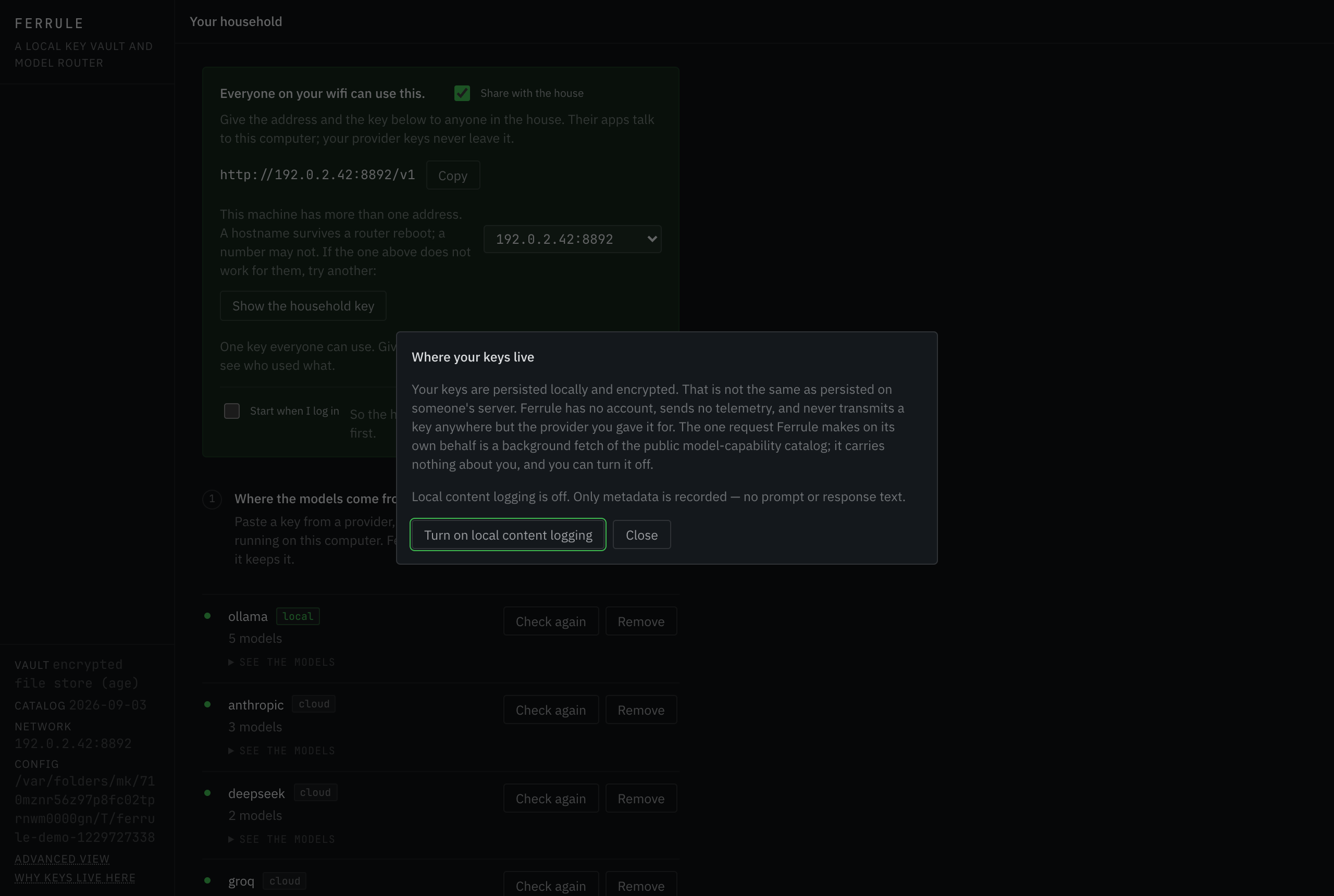Click the 'Your household' page heading
The height and width of the screenshot is (896, 1334).
coord(236,22)
